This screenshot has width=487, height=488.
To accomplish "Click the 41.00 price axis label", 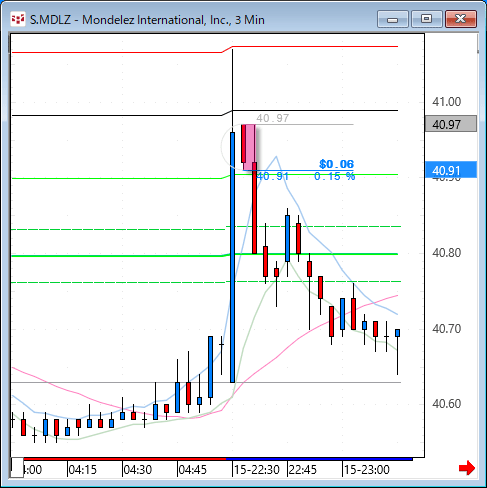I will tap(446, 102).
